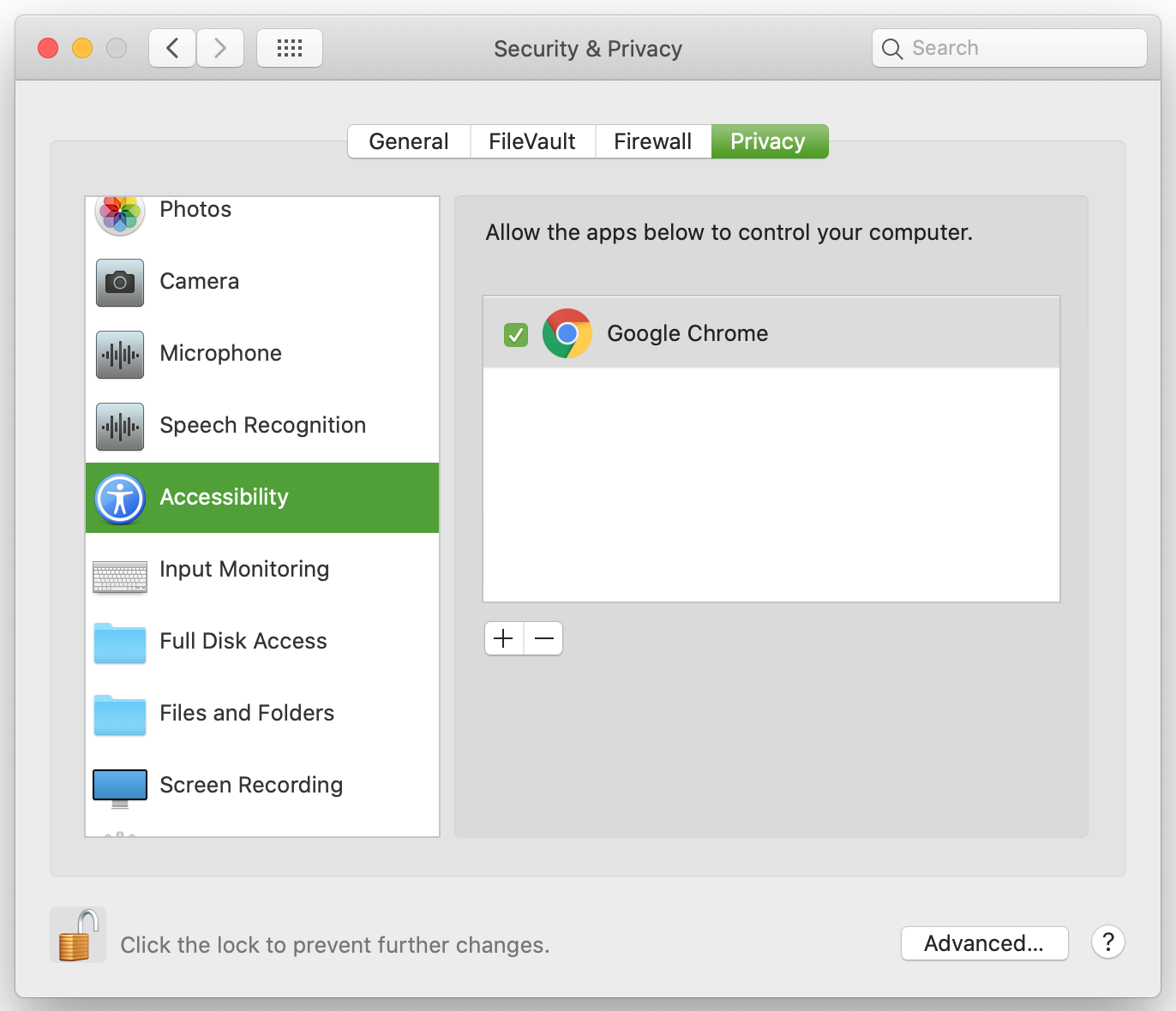Switch to the Firewall tab
This screenshot has width=1176, height=1011.
653,141
